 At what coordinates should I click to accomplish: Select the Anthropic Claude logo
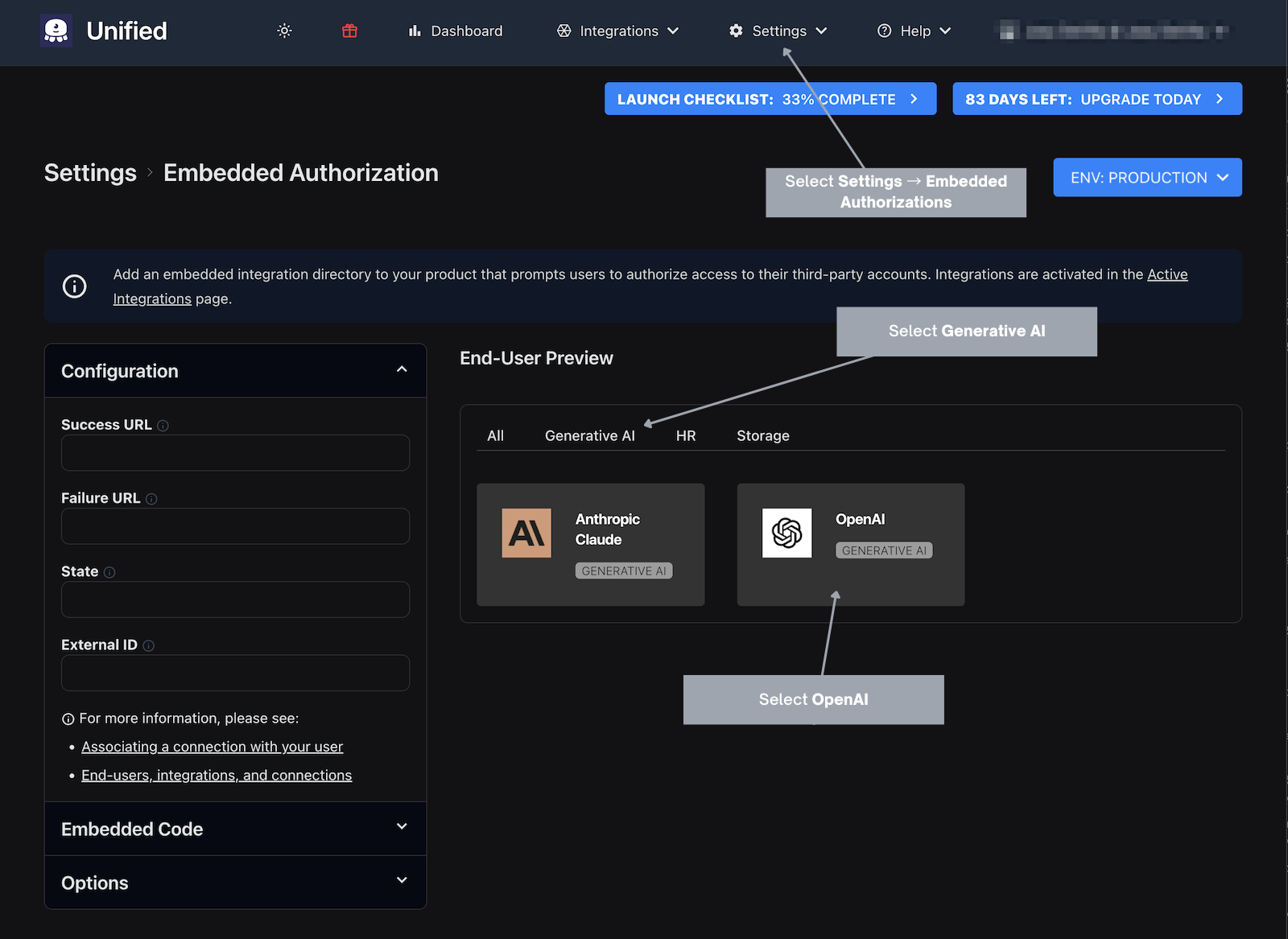[526, 533]
